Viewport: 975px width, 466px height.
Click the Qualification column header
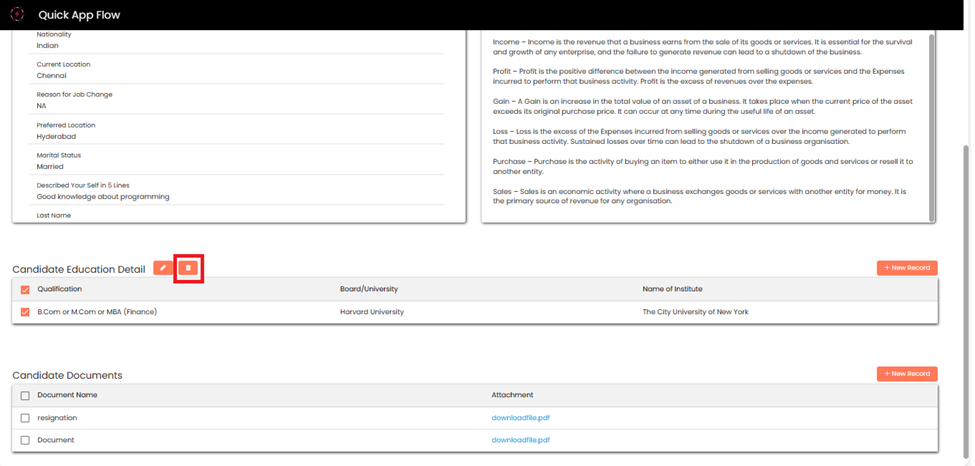coord(60,289)
